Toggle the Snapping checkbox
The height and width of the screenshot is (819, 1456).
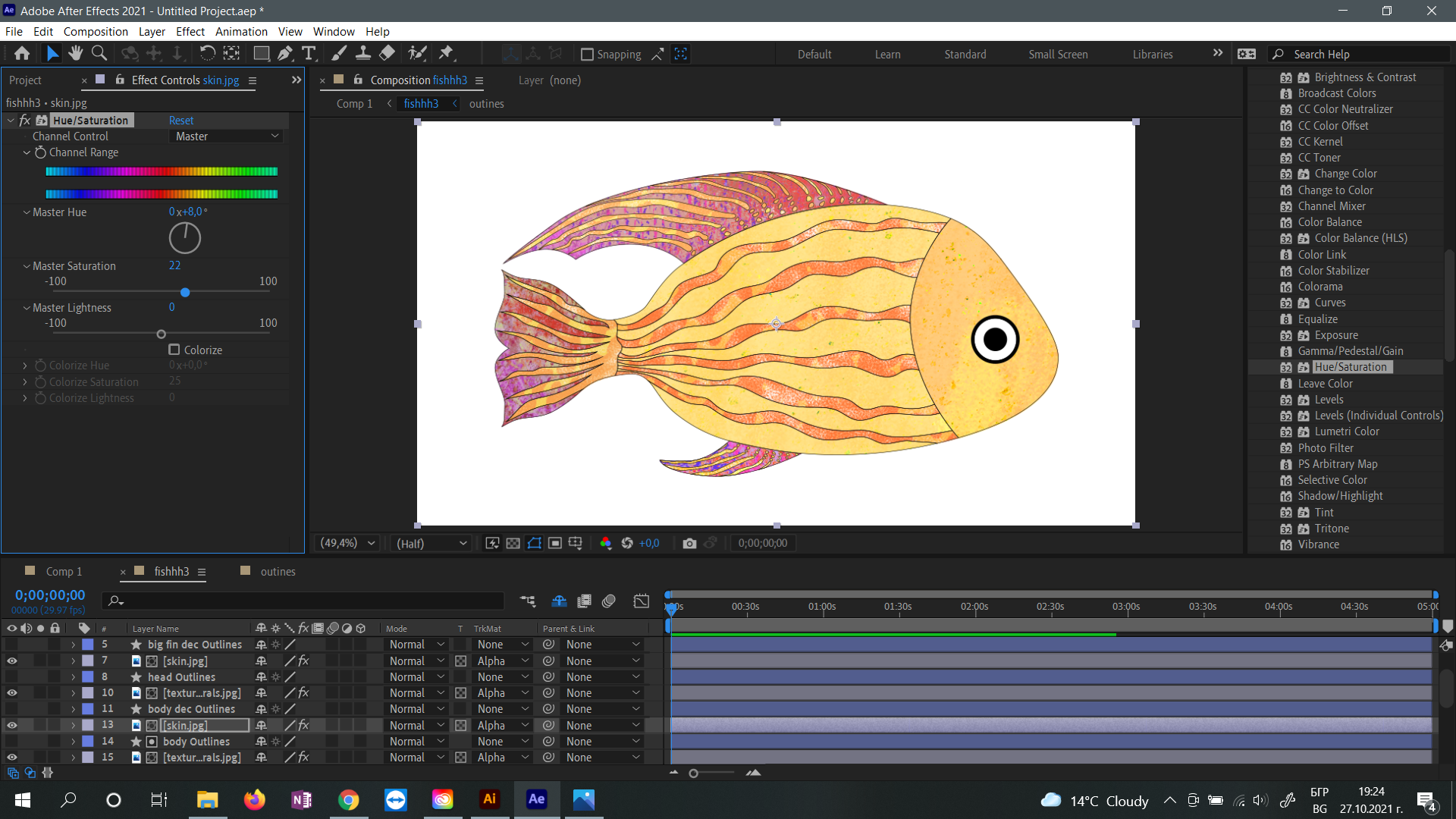click(x=587, y=55)
